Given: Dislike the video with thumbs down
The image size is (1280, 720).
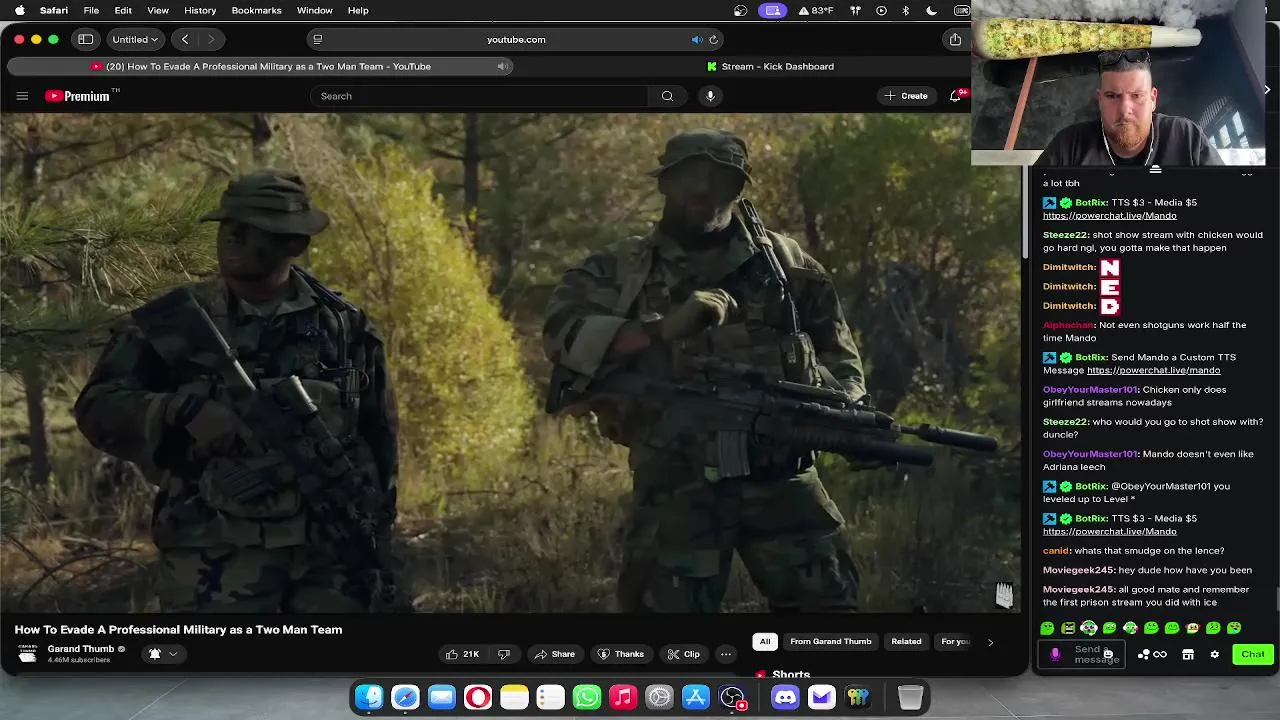Looking at the screenshot, I should 504,654.
